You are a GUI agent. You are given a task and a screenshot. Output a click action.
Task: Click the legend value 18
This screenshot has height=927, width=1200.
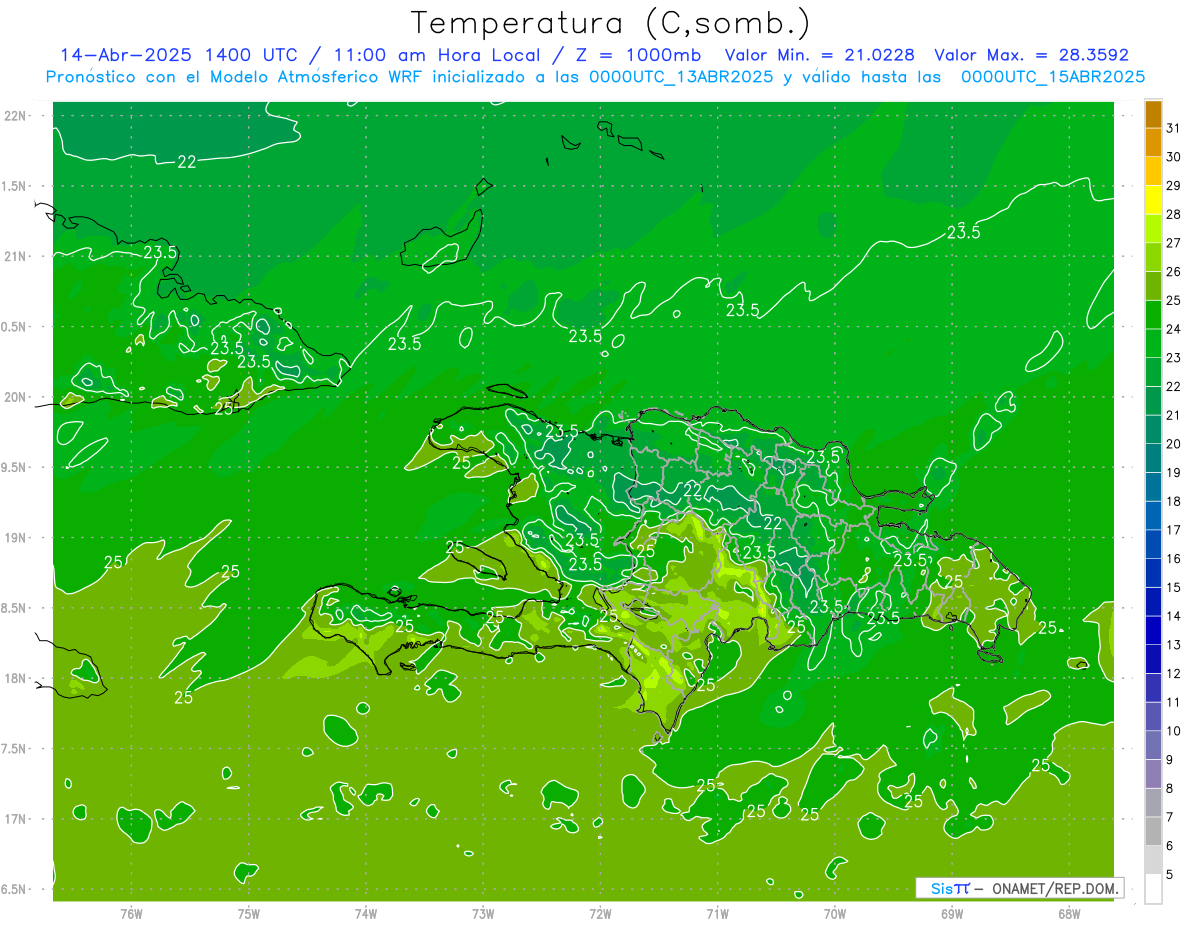tap(1174, 501)
